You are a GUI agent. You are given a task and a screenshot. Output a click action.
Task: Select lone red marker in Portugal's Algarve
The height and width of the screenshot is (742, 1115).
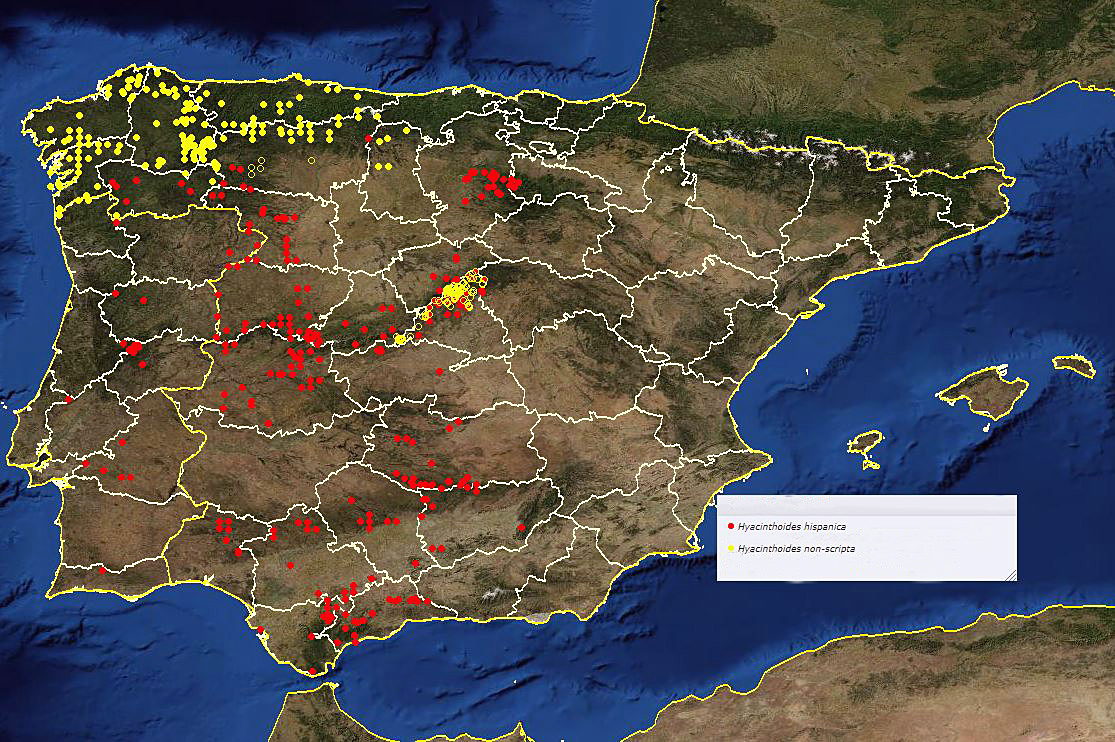[x=102, y=569]
